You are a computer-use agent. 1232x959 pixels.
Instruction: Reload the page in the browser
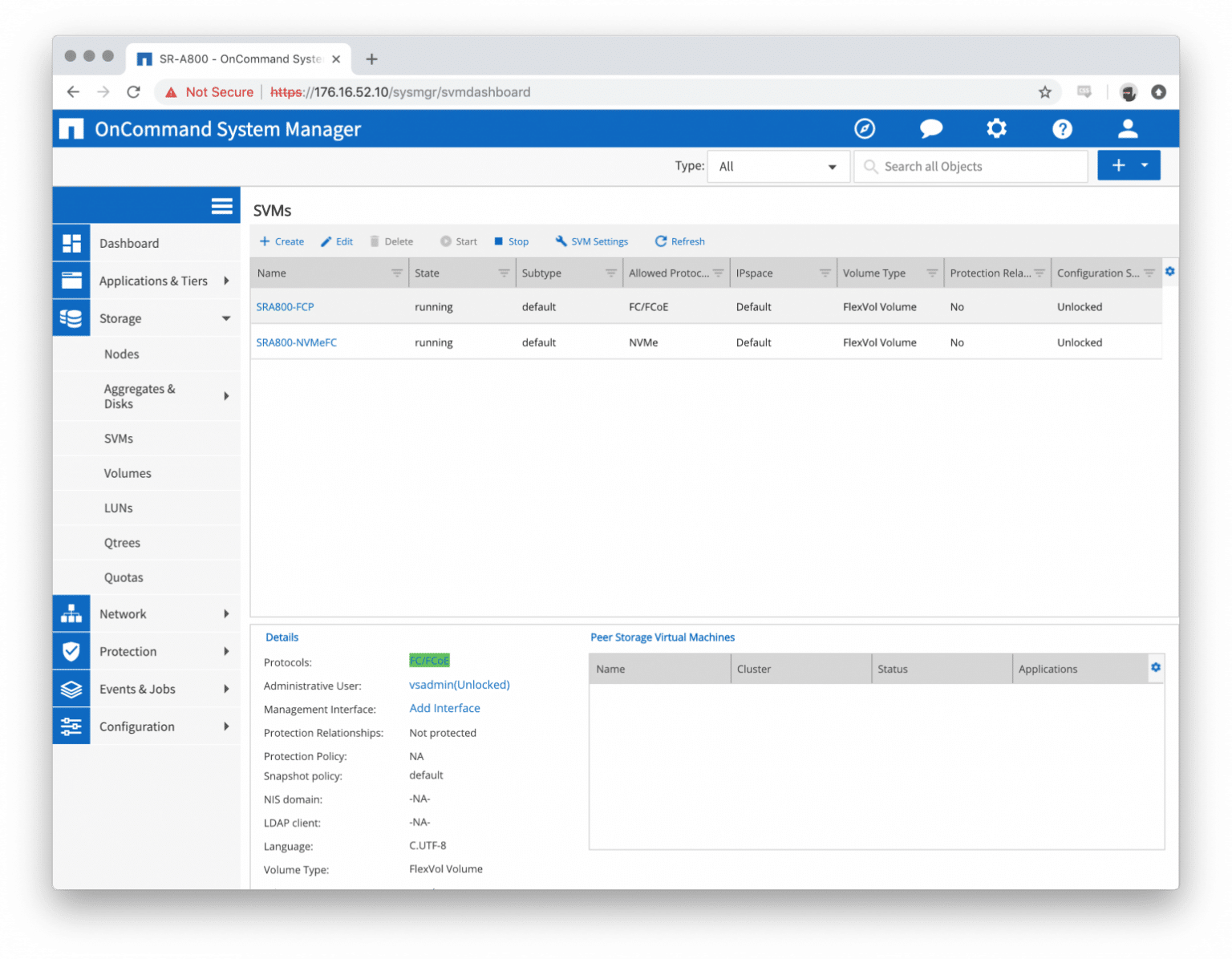(134, 92)
